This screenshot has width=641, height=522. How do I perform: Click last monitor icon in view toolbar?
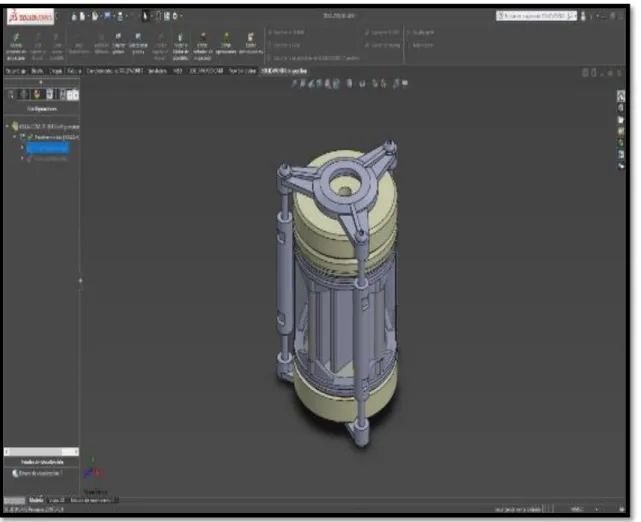click(405, 84)
